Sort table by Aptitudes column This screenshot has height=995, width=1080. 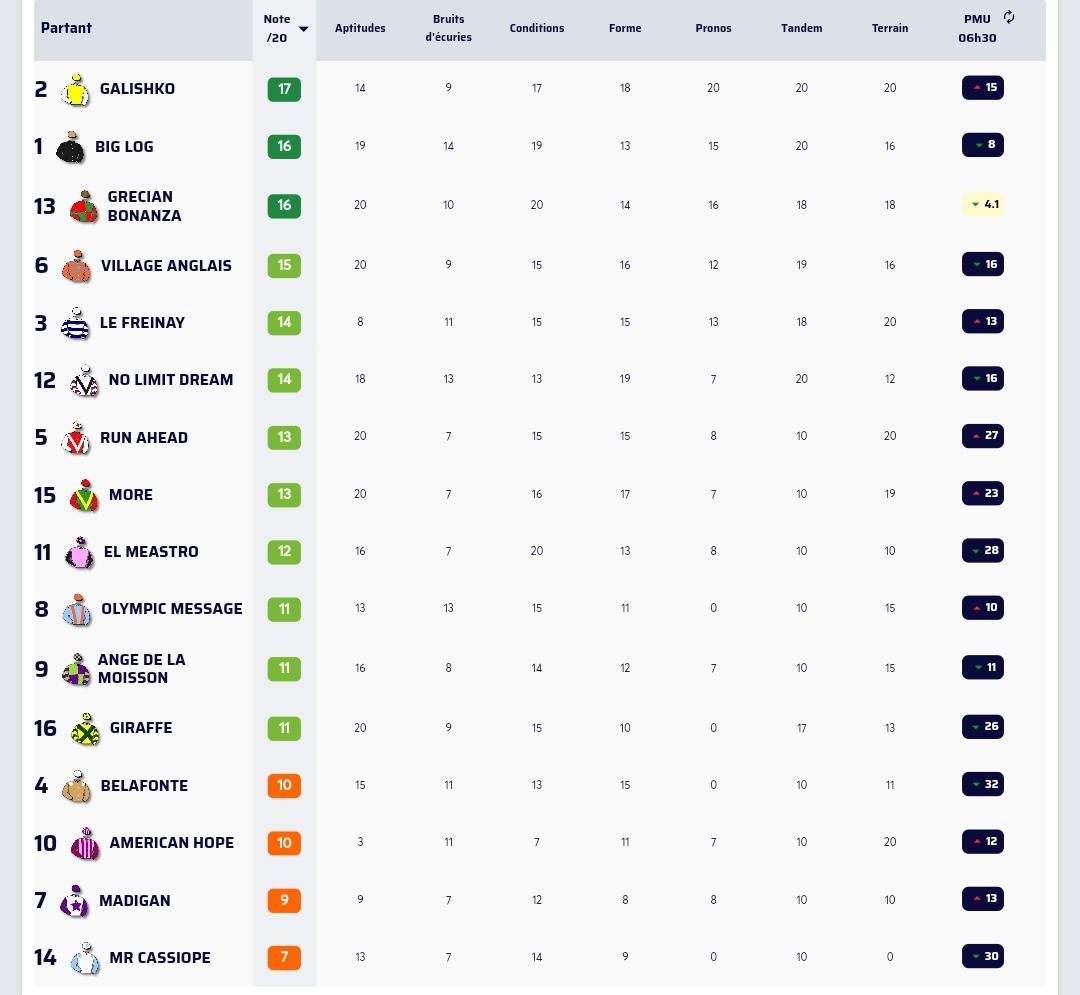click(x=360, y=28)
